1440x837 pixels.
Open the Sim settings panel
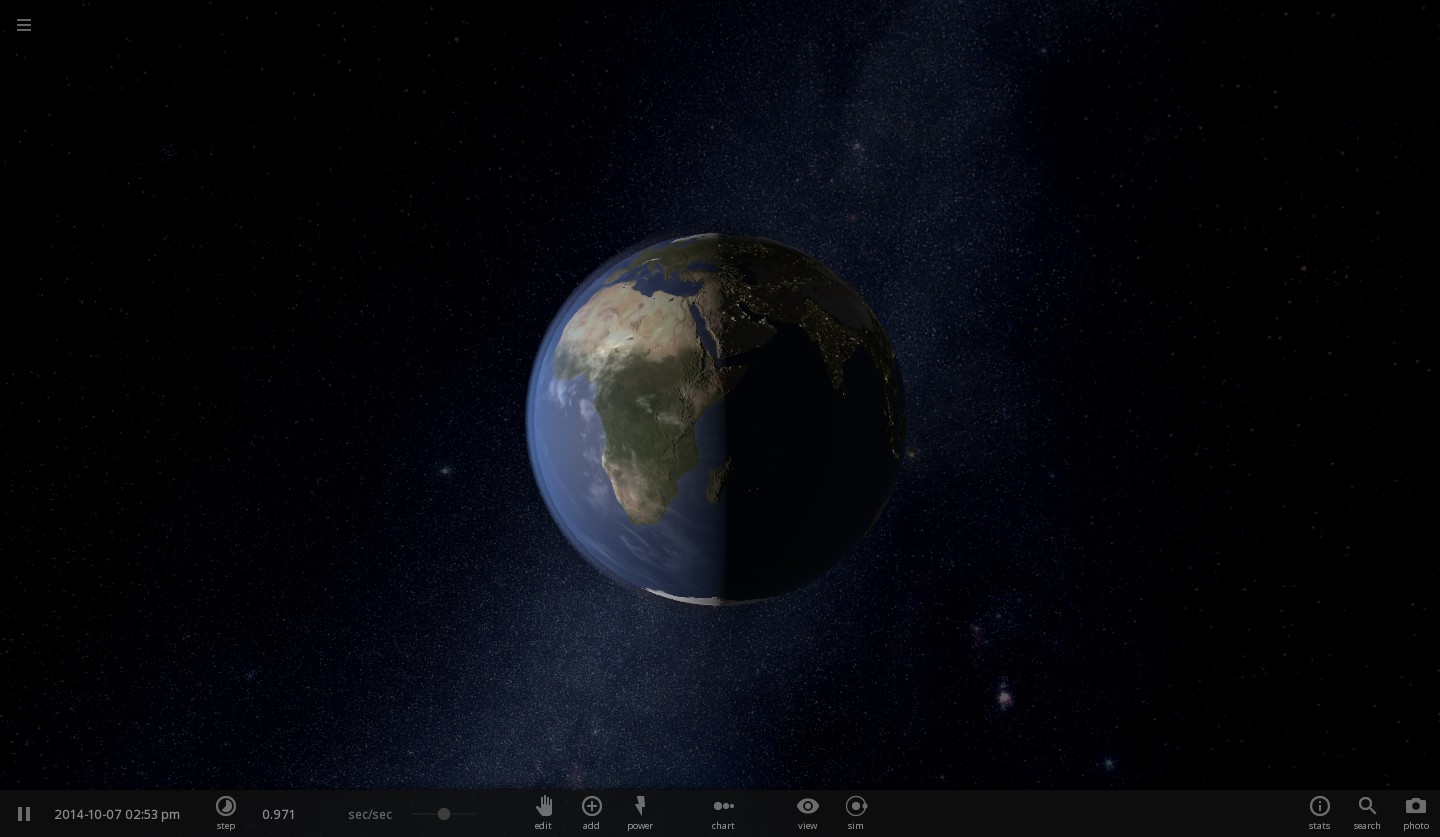855,812
